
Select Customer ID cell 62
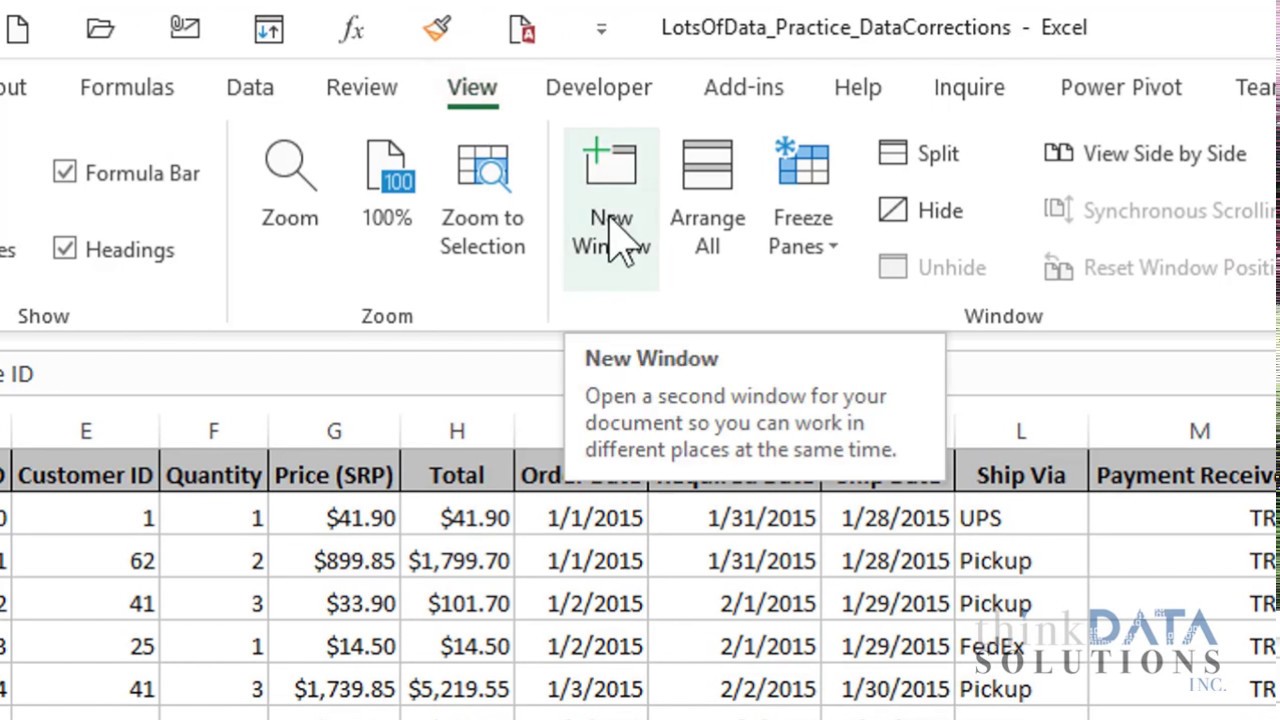point(85,561)
